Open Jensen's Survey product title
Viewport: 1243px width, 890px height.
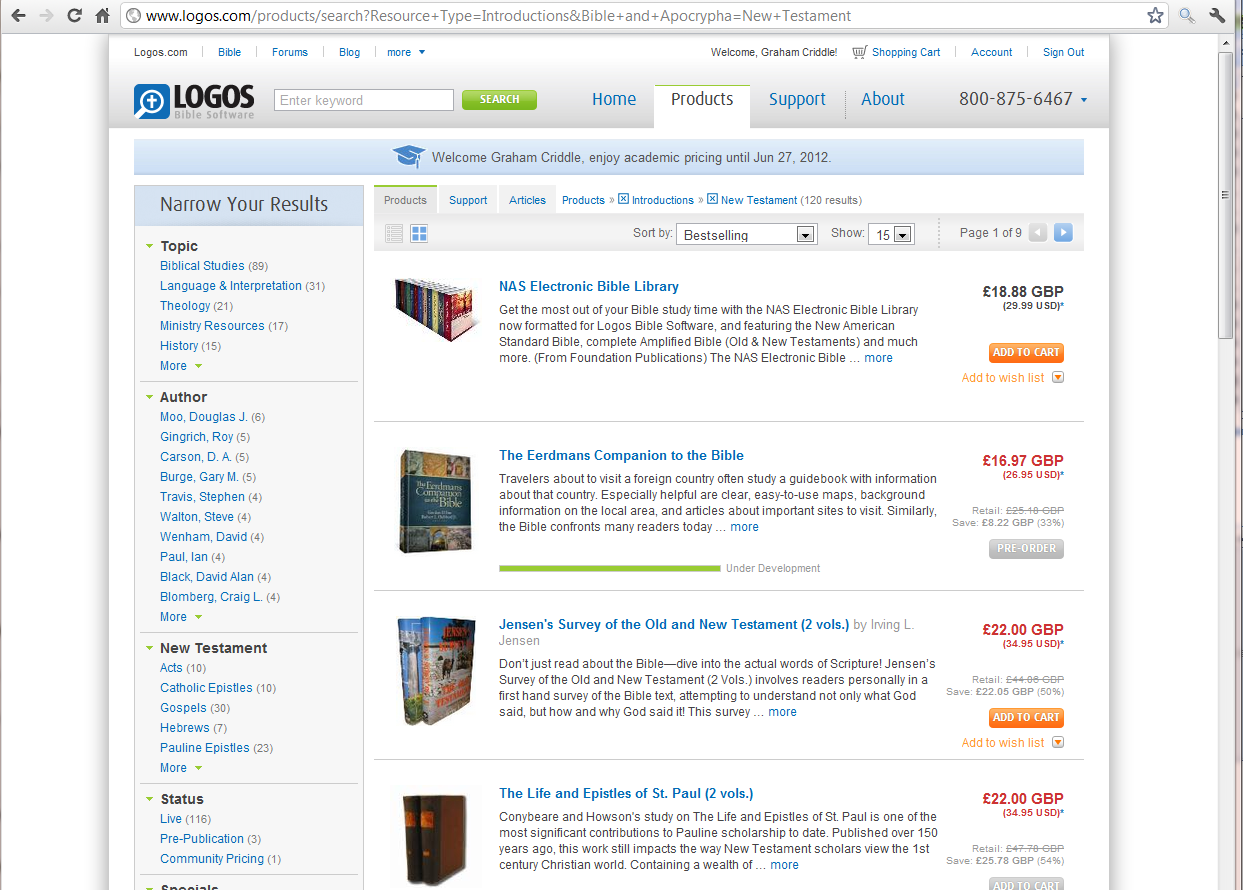(674, 624)
